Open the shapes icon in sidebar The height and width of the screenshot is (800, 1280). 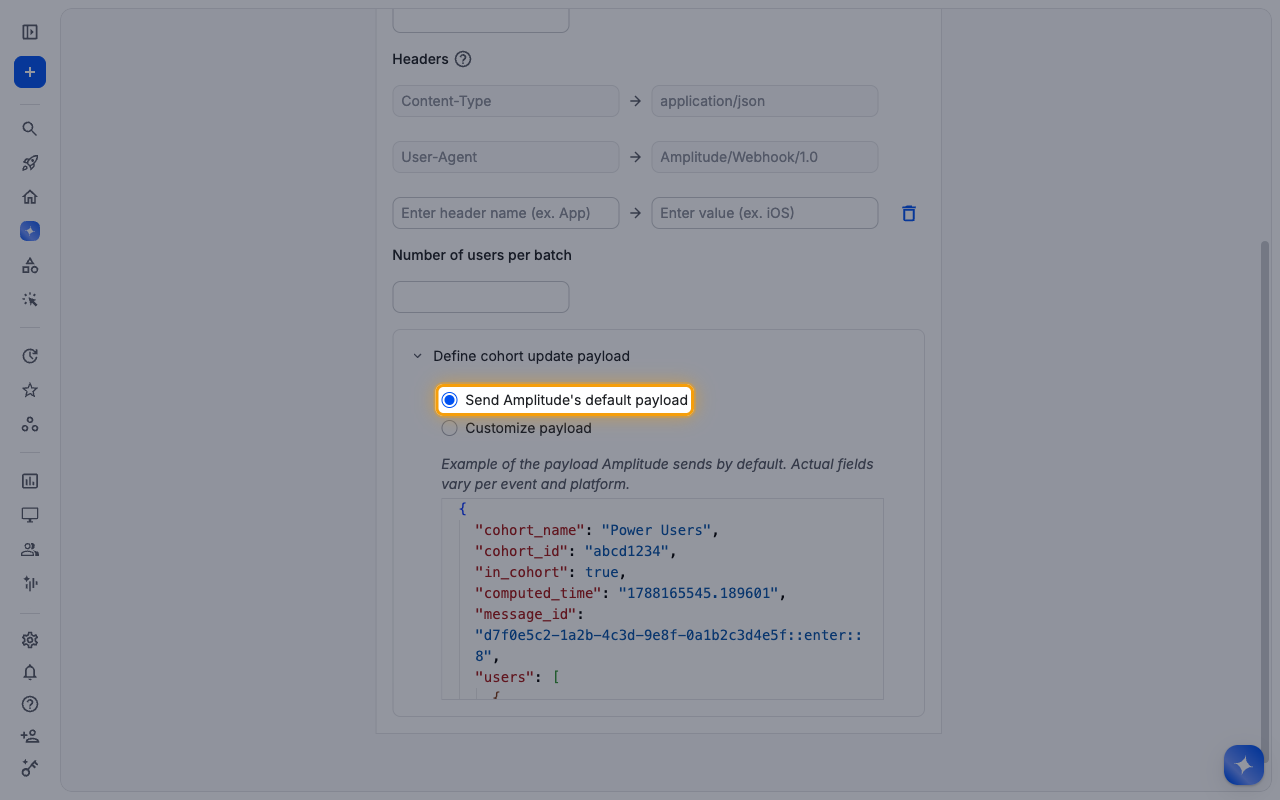pyautogui.click(x=30, y=265)
